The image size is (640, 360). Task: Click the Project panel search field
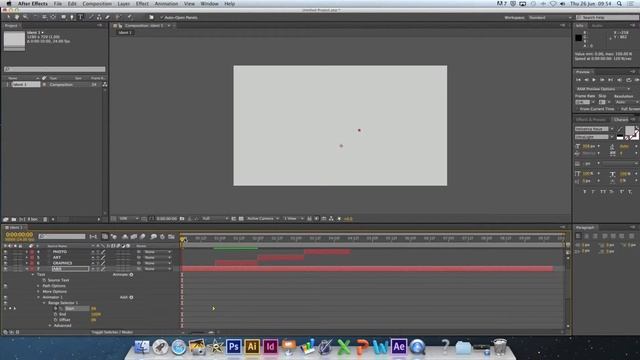click(55, 69)
